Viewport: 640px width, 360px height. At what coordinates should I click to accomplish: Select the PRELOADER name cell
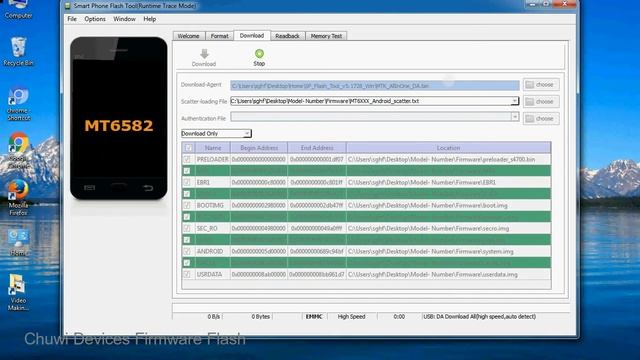click(213, 159)
